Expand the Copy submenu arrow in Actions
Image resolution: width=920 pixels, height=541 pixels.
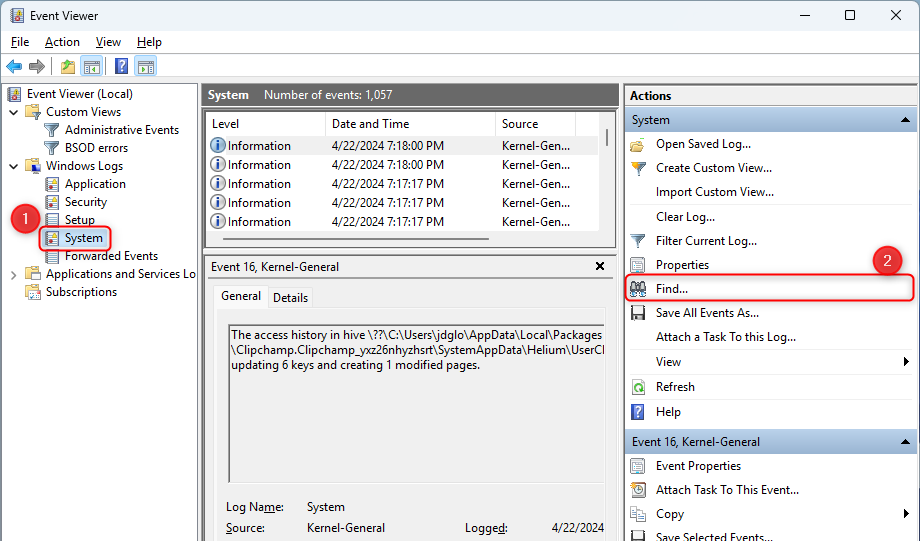coord(906,514)
